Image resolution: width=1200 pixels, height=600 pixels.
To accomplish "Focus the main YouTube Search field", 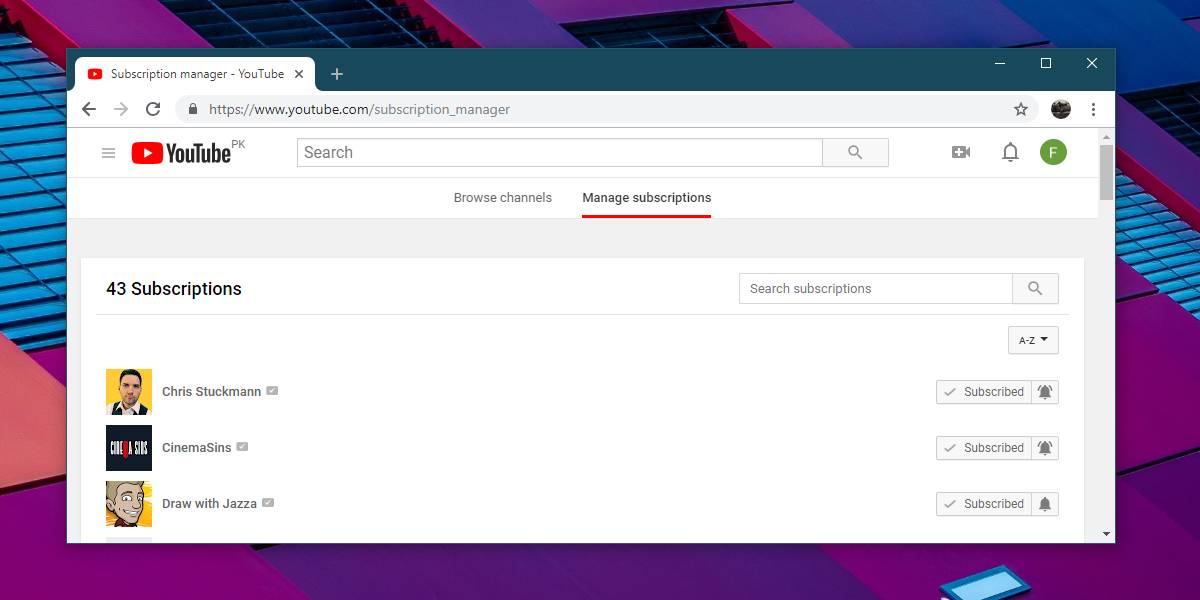I will (560, 152).
